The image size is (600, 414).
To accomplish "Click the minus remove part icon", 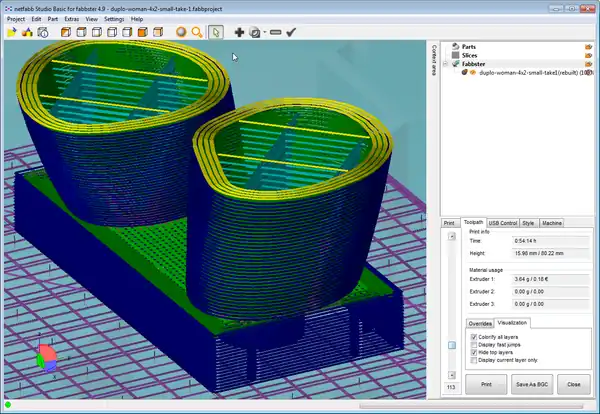I will click(275, 32).
